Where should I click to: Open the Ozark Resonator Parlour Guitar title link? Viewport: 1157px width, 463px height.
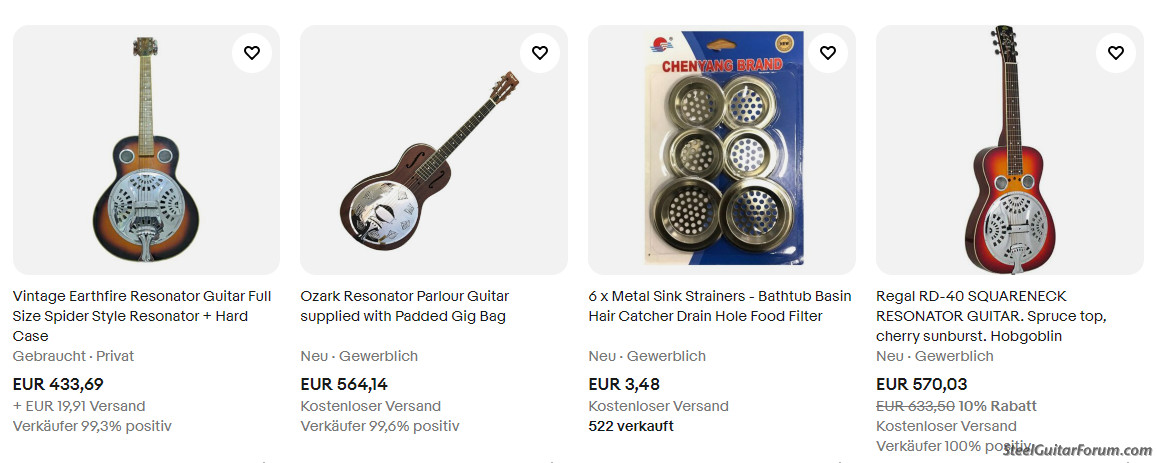click(404, 306)
